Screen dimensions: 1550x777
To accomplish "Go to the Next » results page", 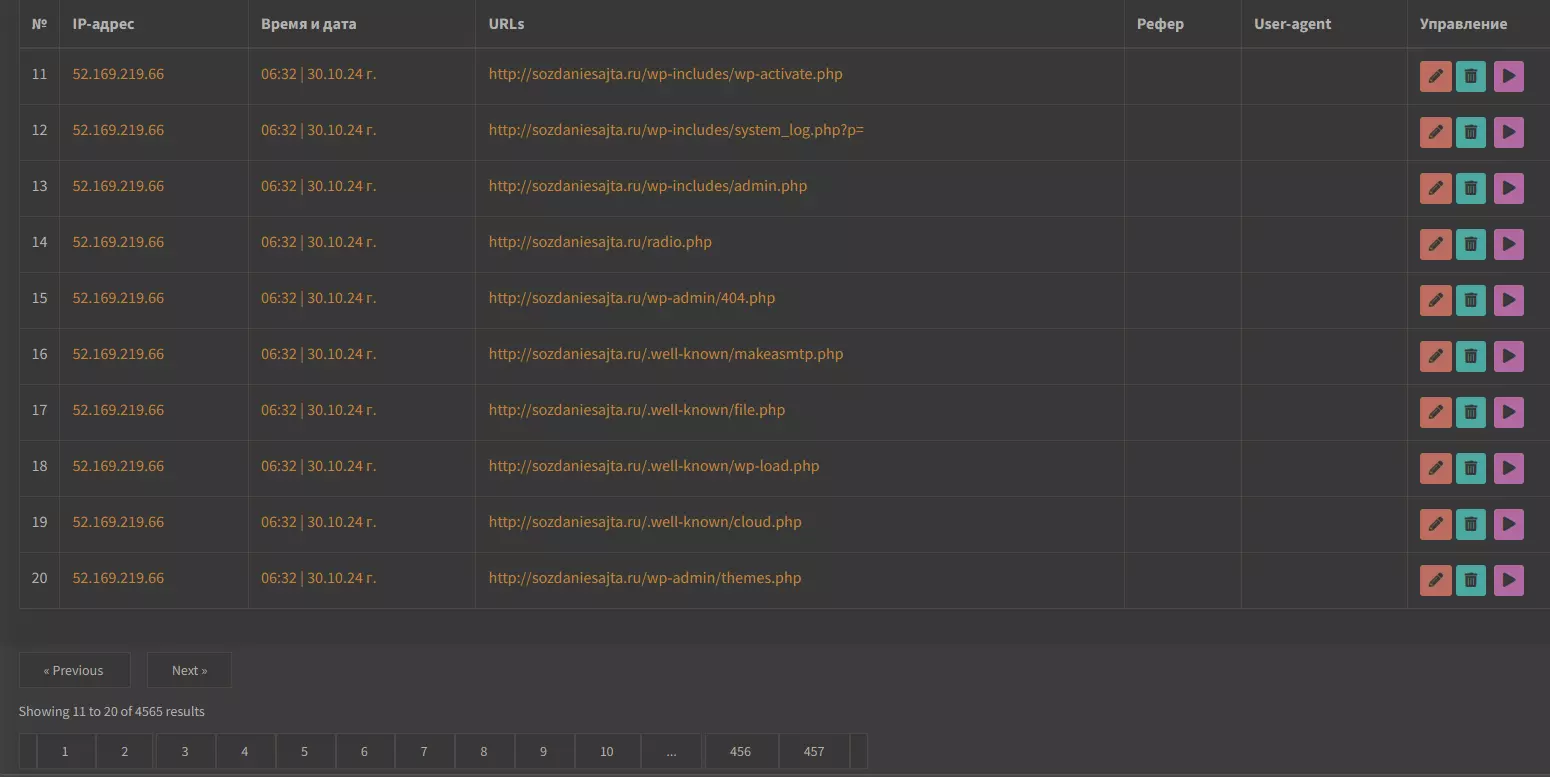I will pos(189,670).
